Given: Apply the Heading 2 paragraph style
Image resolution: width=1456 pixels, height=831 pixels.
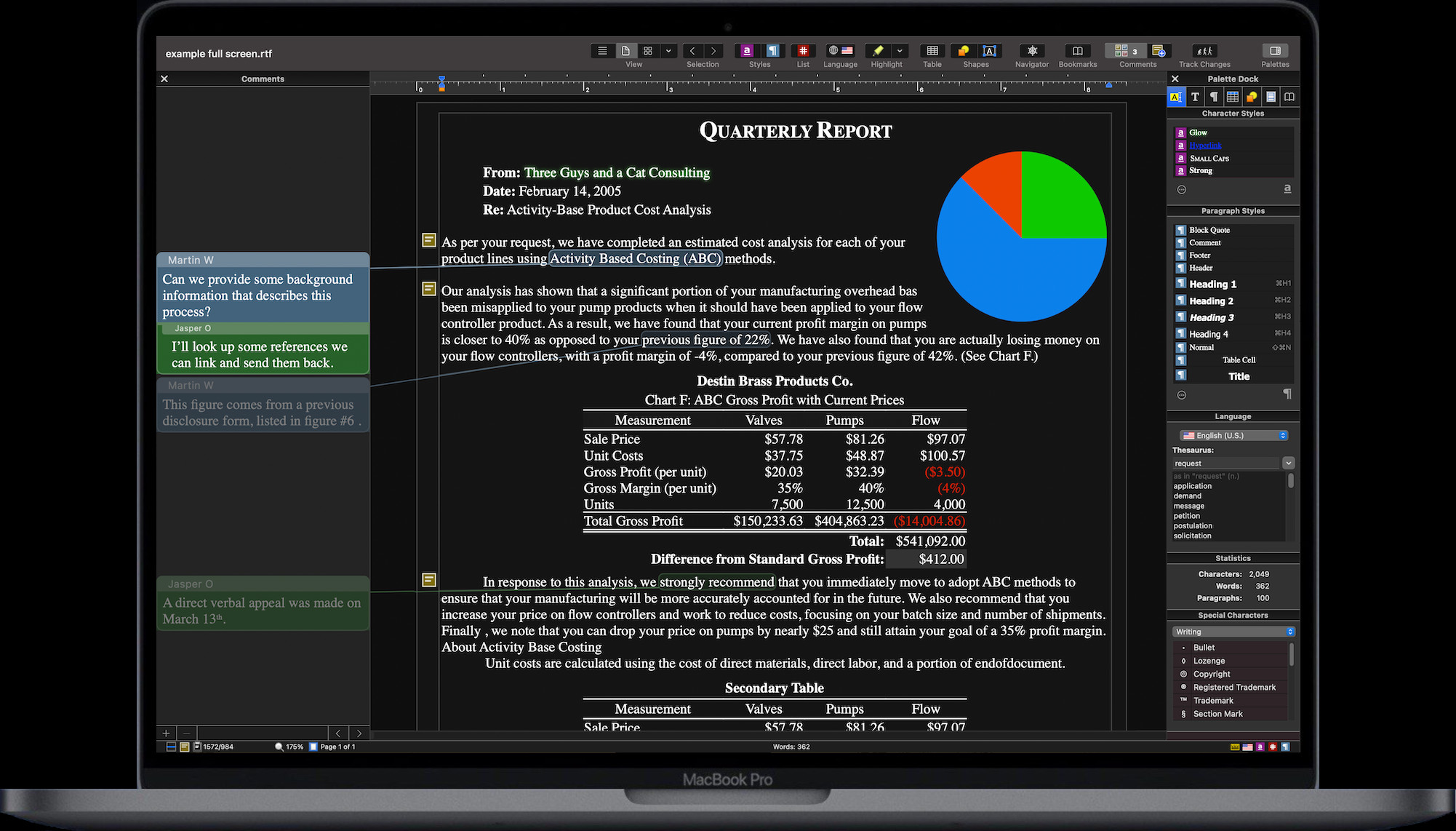Looking at the screenshot, I should click(1211, 301).
